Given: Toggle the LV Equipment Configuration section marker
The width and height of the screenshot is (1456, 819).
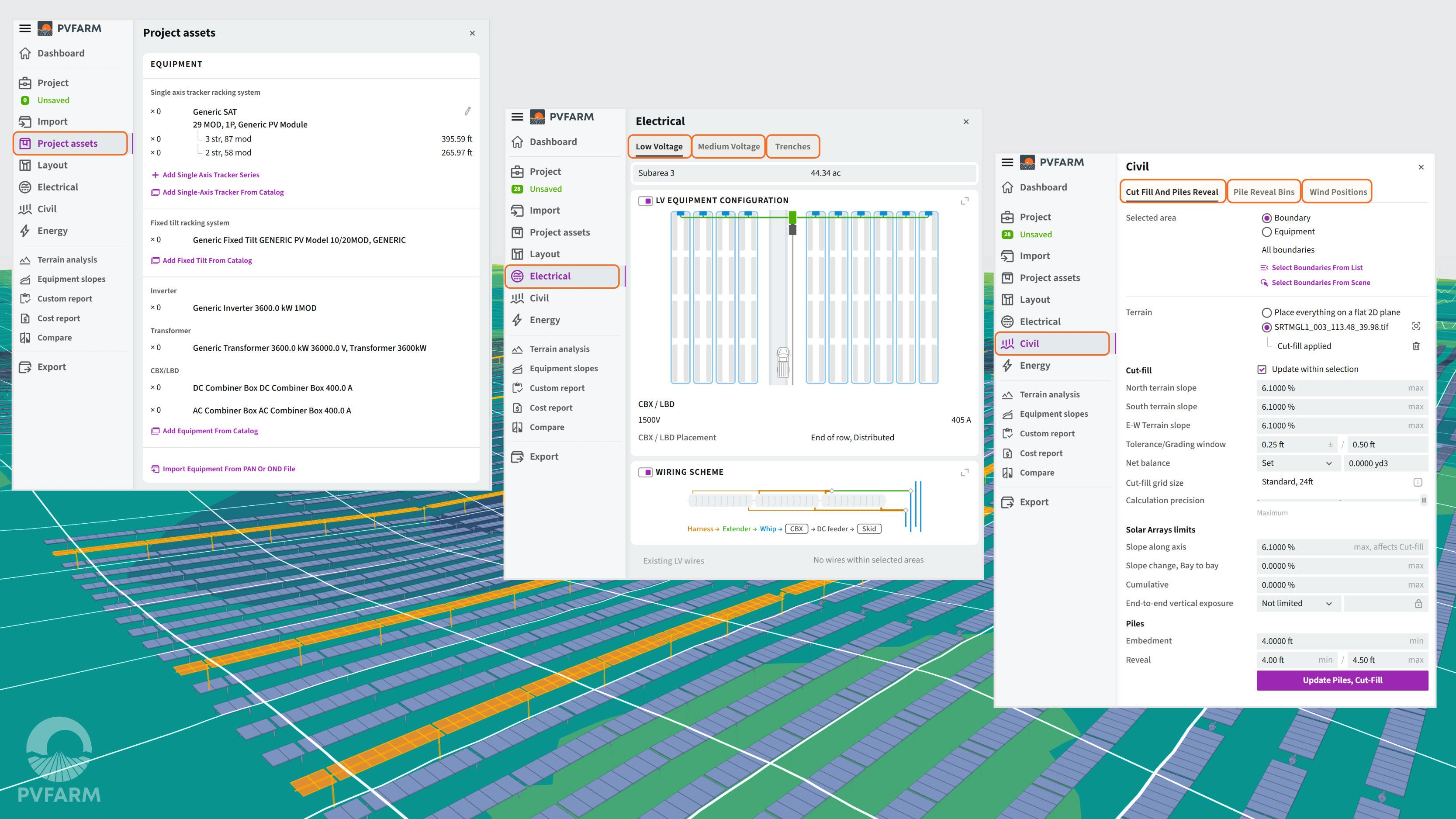Looking at the screenshot, I should [646, 200].
